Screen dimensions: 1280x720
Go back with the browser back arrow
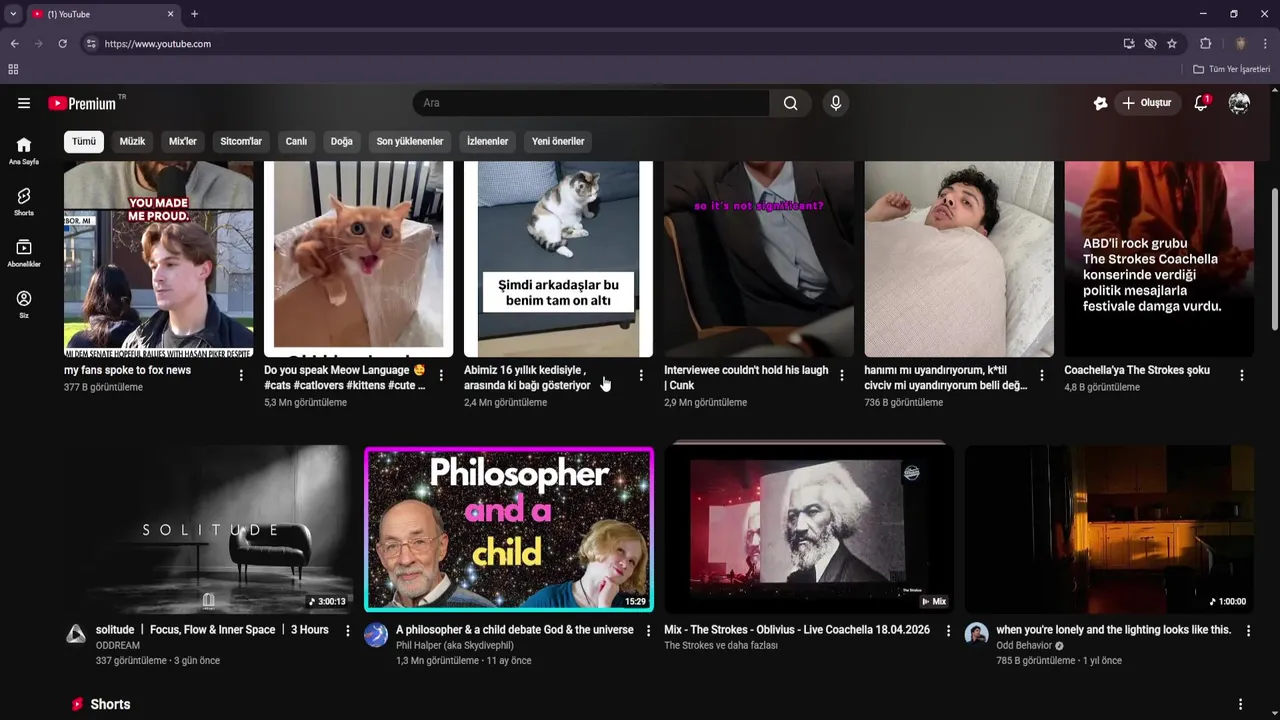[14, 44]
